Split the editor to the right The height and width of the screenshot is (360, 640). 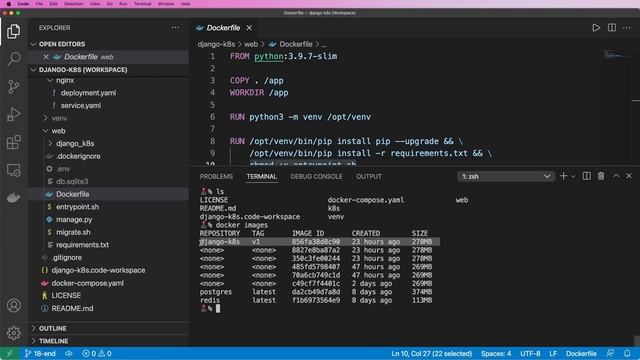tap(611, 28)
